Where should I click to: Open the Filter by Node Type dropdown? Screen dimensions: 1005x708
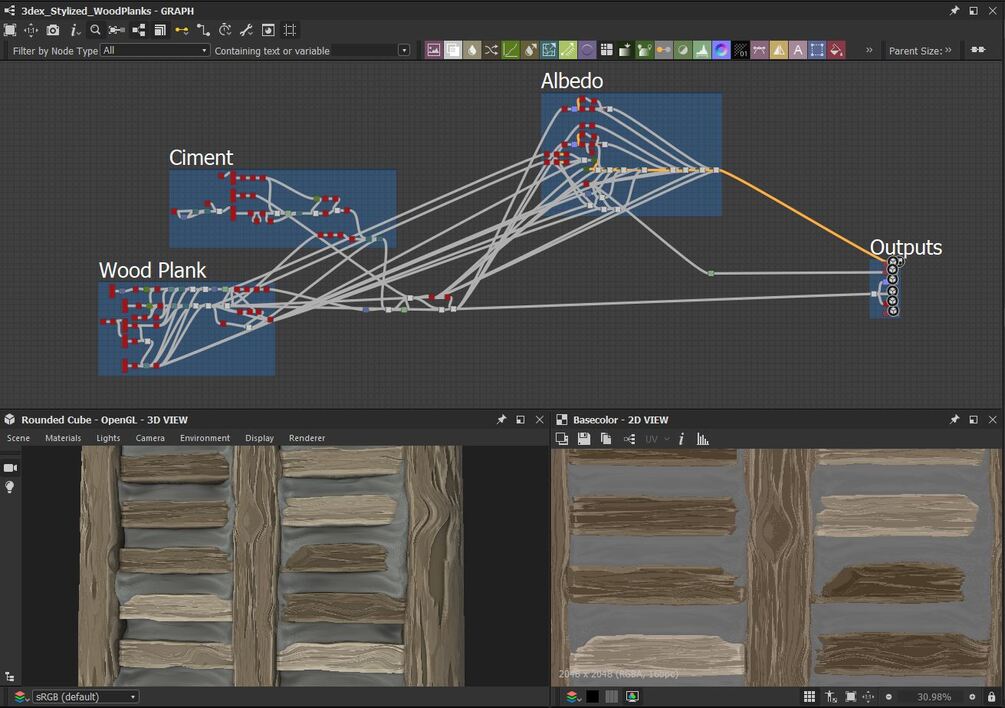(155, 50)
